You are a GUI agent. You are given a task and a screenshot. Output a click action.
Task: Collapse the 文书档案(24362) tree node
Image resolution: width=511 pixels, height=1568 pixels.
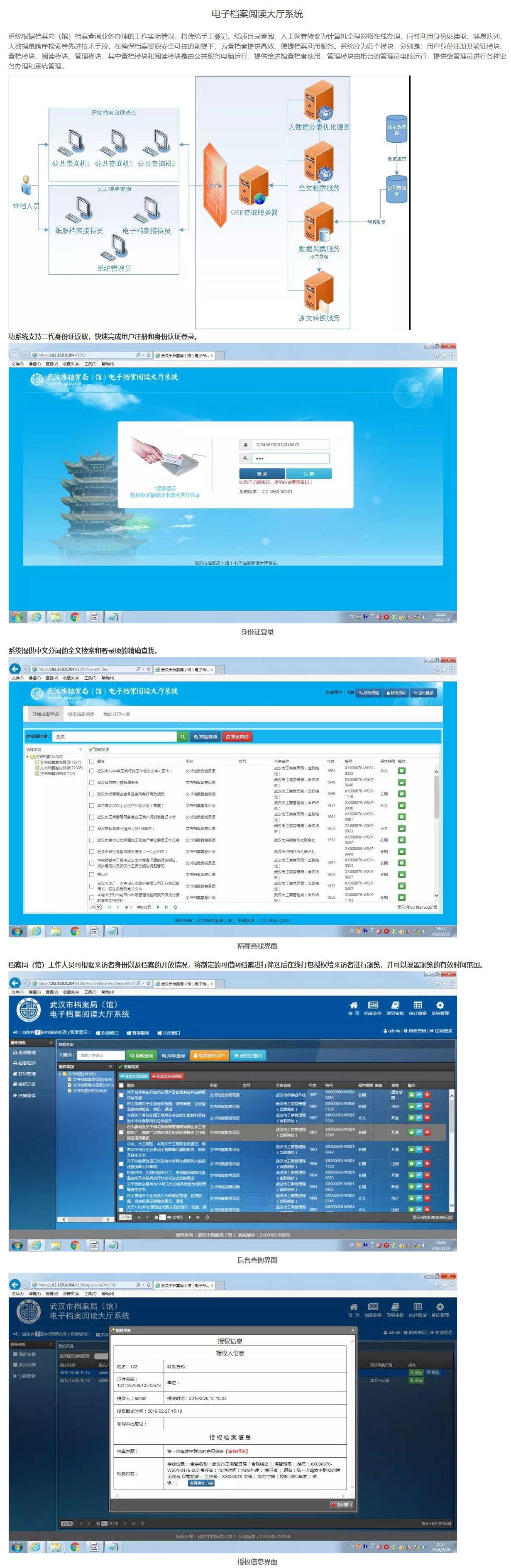coord(27,756)
